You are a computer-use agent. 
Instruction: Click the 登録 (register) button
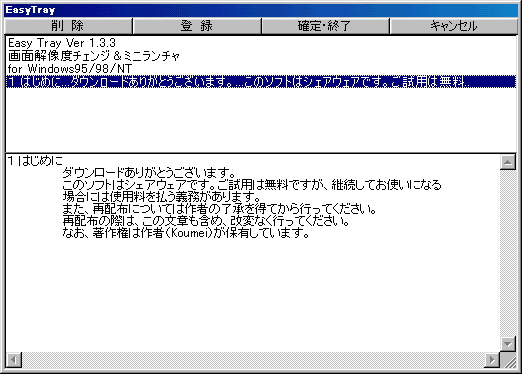coord(197,26)
